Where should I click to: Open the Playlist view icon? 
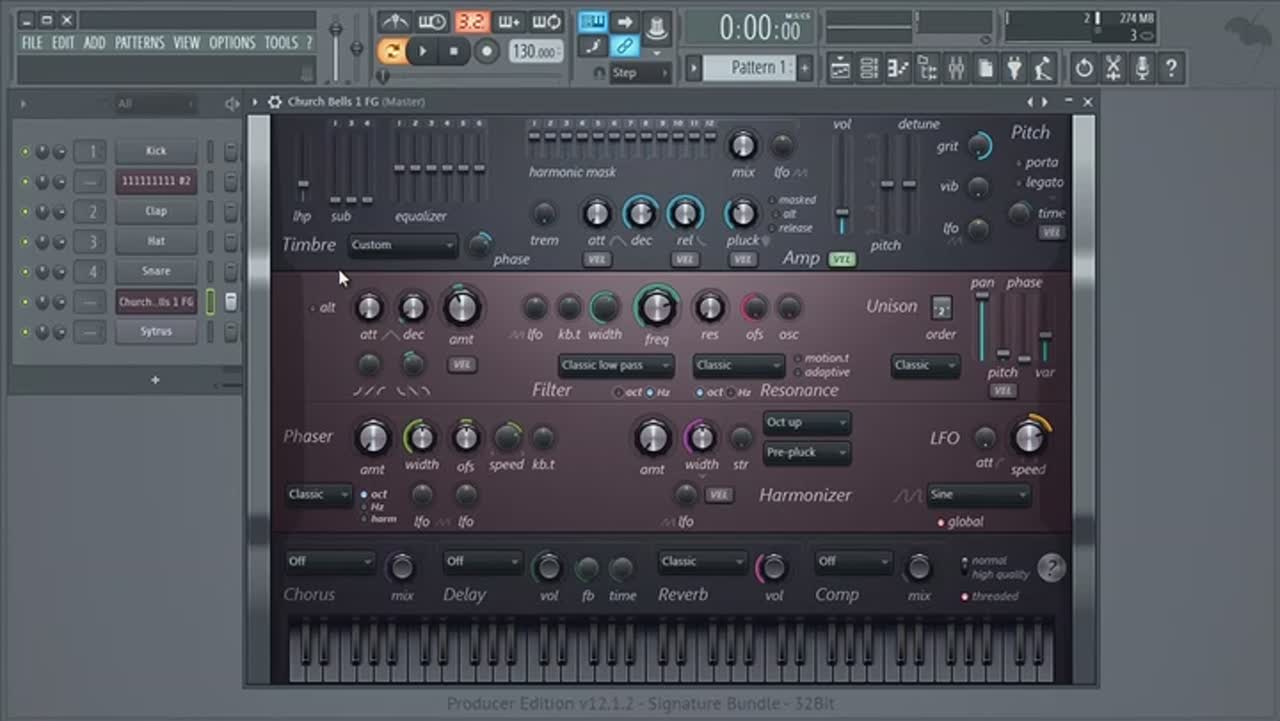click(840, 68)
